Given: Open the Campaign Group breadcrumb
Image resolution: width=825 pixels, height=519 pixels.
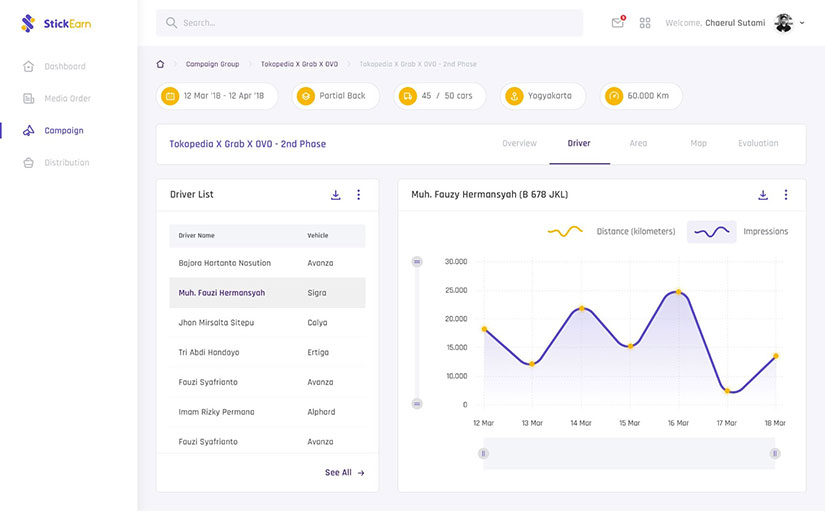Looking at the screenshot, I should [212, 64].
